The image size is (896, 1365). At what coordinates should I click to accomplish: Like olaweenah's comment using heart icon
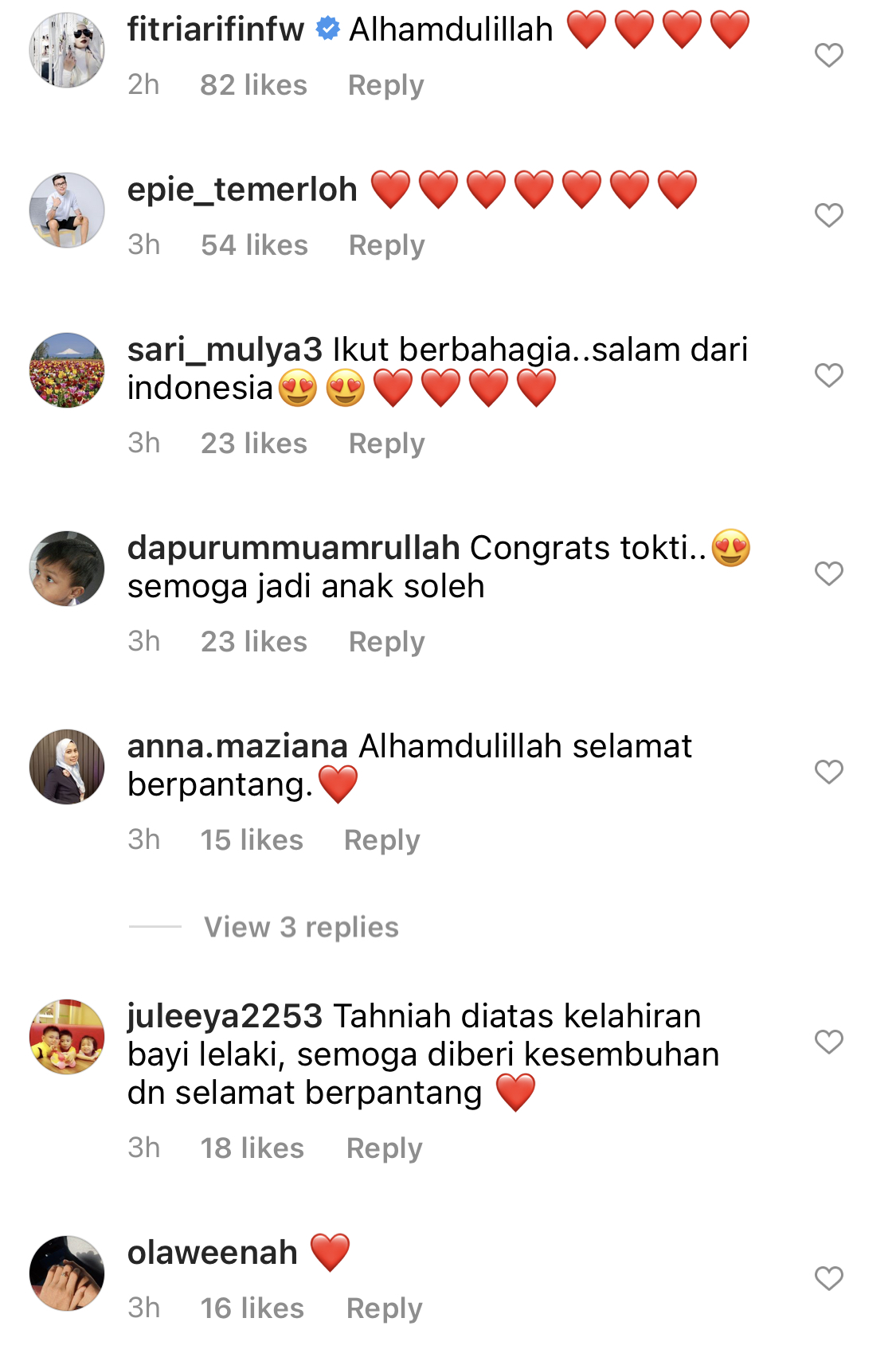click(829, 1278)
